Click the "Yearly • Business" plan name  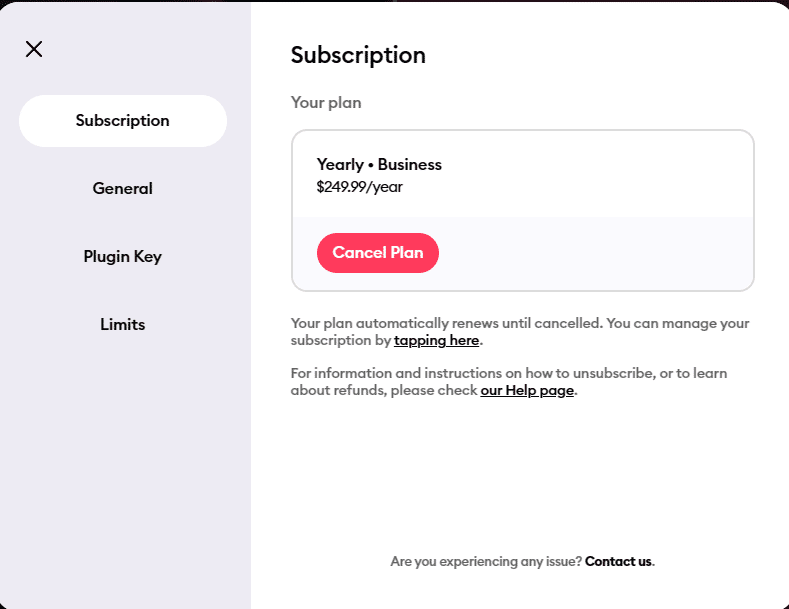pos(379,165)
